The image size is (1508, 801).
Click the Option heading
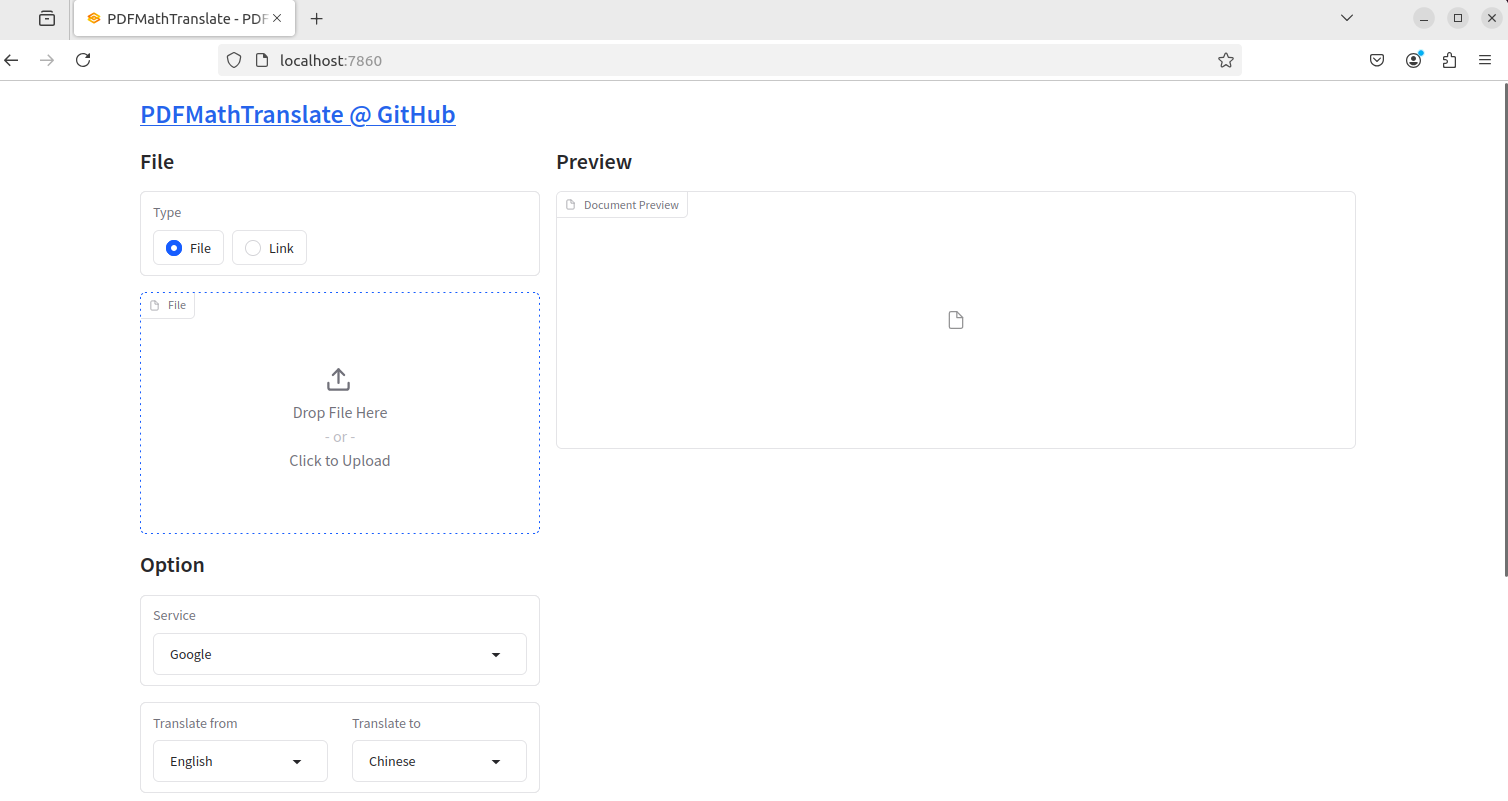pos(172,565)
